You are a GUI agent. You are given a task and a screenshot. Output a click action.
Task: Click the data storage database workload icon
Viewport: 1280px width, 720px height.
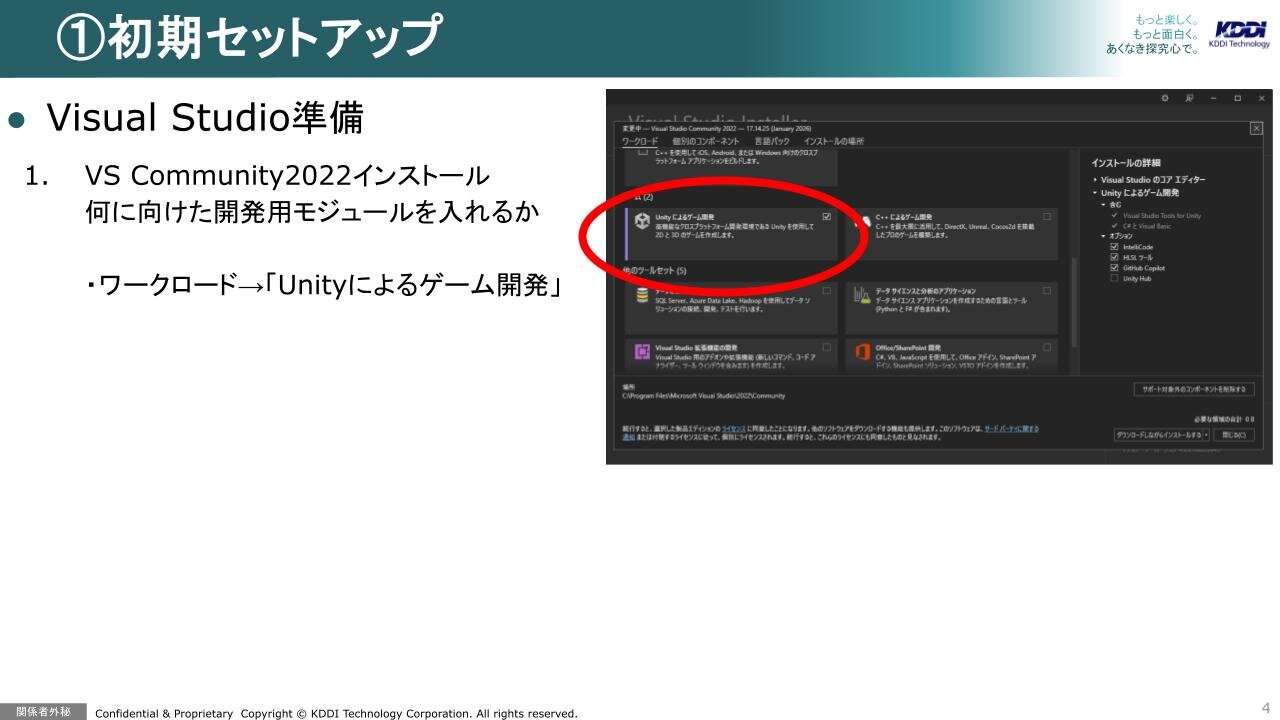pyautogui.click(x=642, y=295)
